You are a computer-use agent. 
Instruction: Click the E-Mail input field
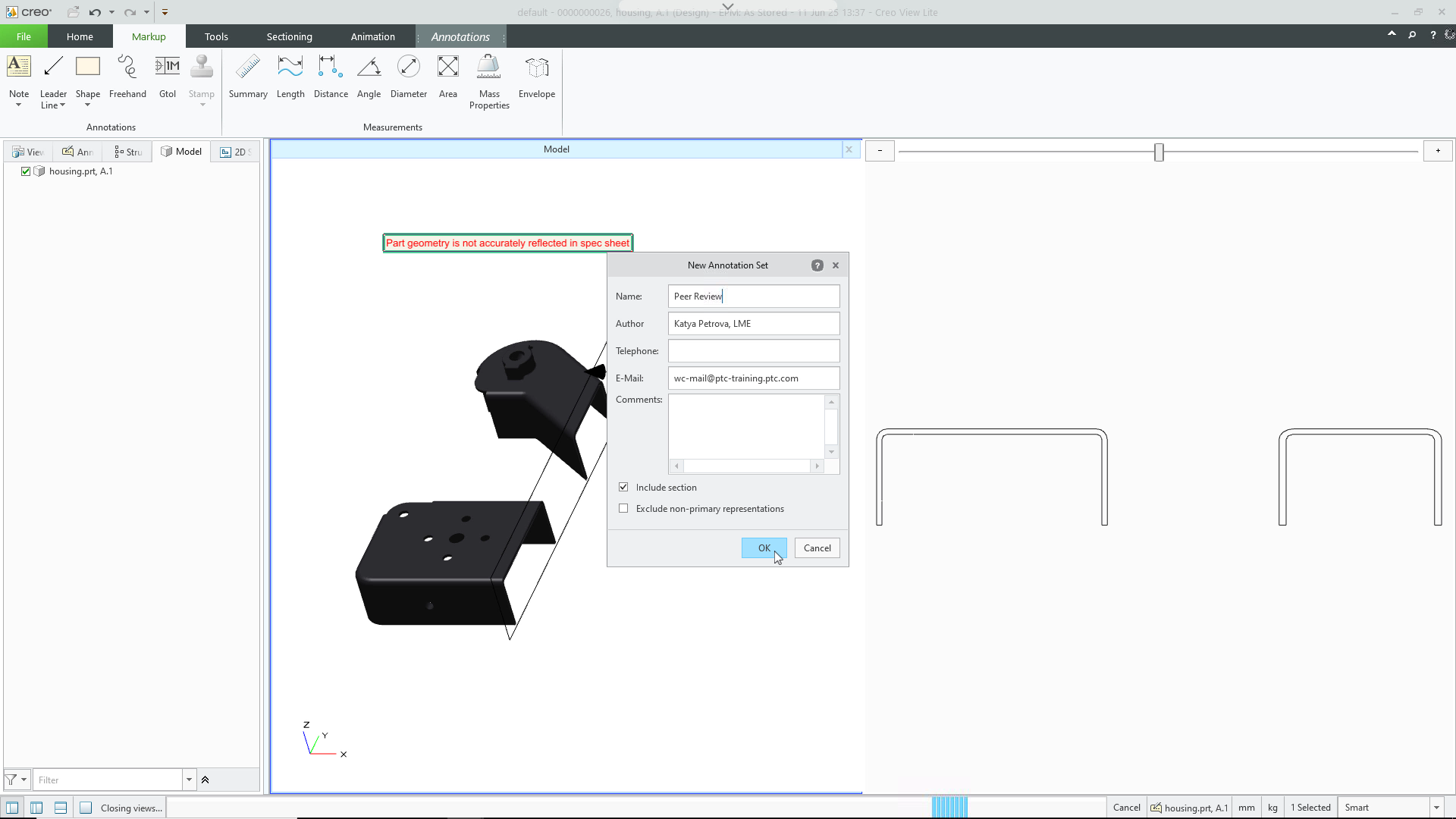coord(754,378)
